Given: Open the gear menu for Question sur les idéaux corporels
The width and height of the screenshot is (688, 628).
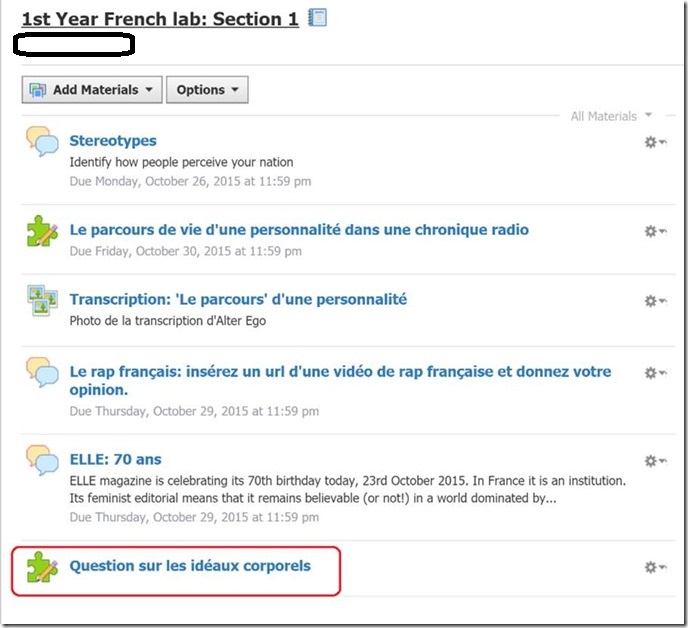Looking at the screenshot, I should coord(655,567).
